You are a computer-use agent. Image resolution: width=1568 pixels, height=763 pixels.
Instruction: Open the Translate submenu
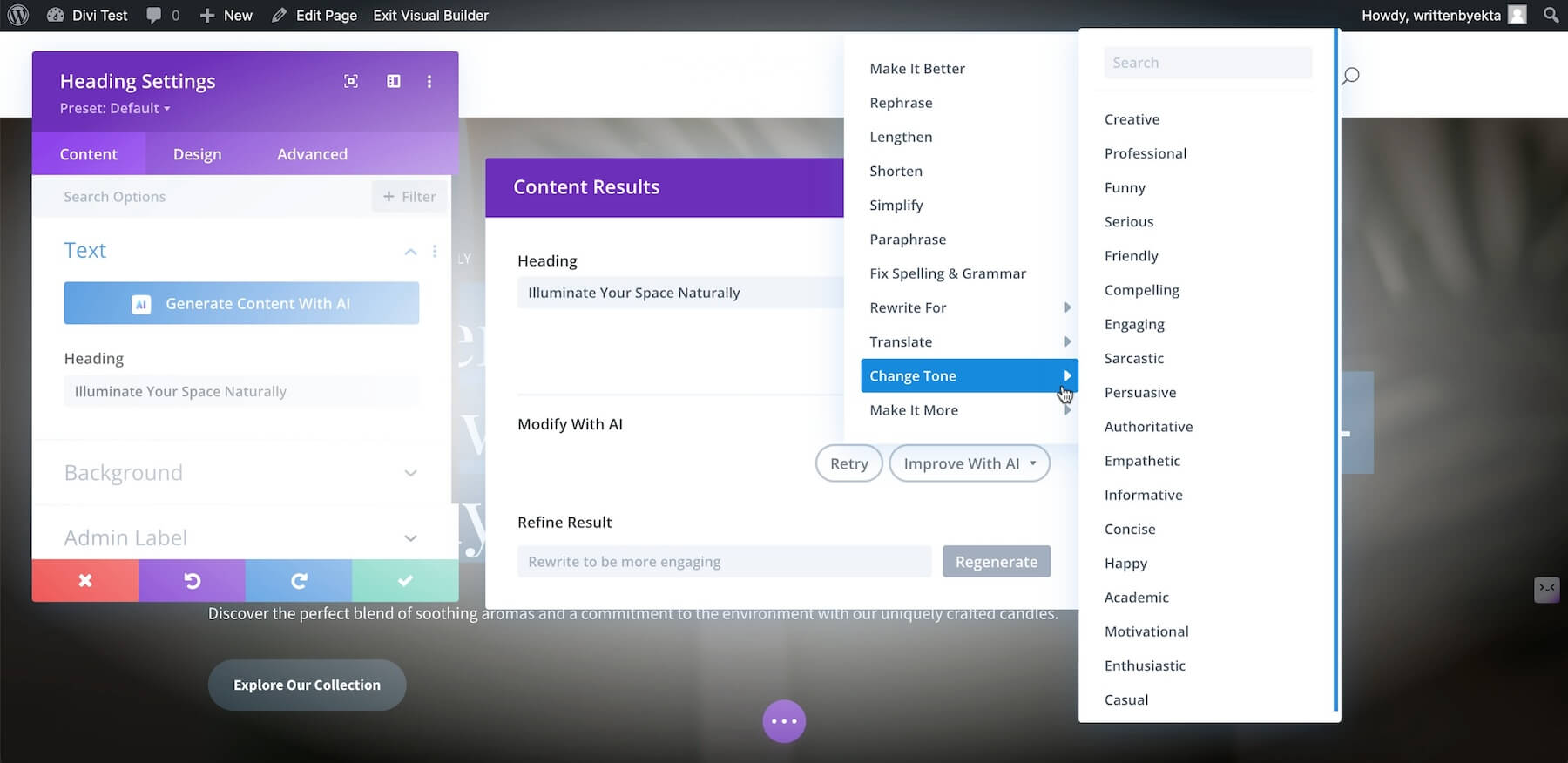(x=970, y=341)
